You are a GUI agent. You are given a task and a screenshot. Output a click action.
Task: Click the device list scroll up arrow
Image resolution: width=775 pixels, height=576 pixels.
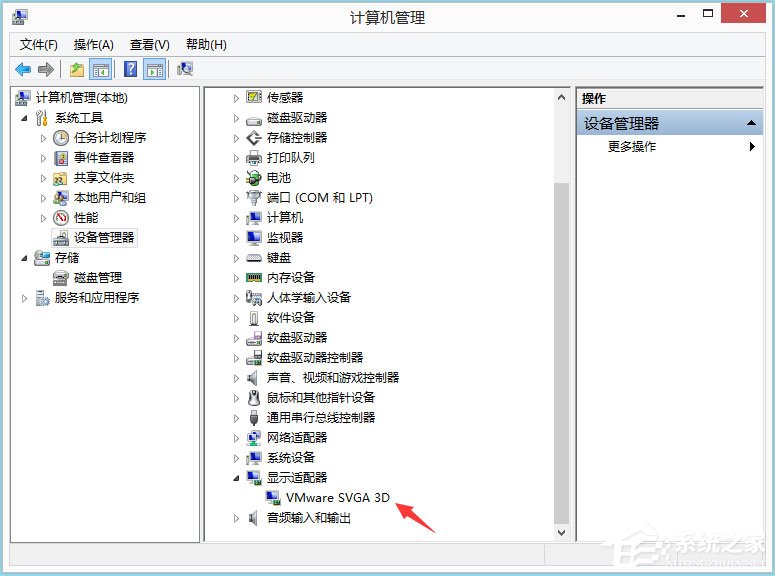click(x=561, y=97)
